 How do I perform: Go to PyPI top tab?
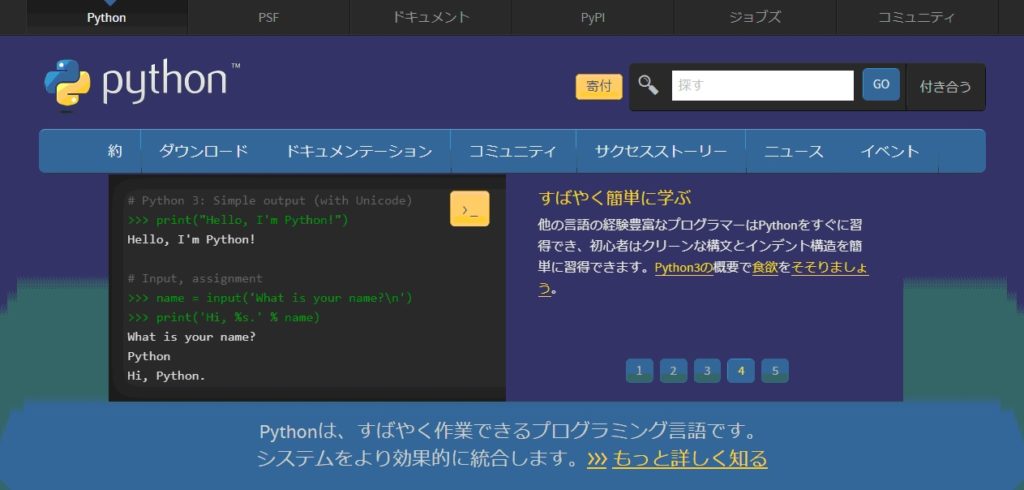592,18
